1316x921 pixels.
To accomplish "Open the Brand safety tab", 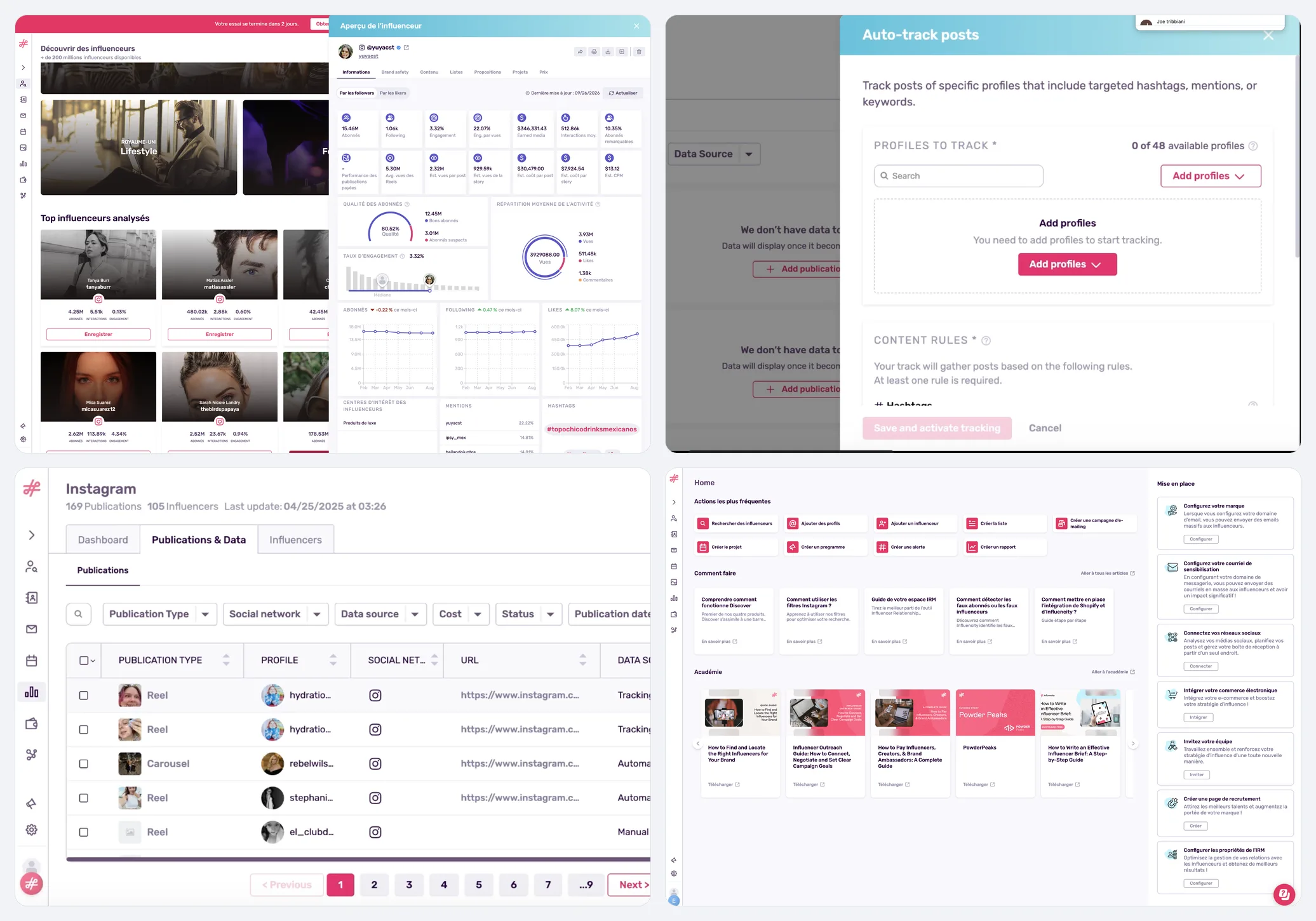I will [395, 72].
